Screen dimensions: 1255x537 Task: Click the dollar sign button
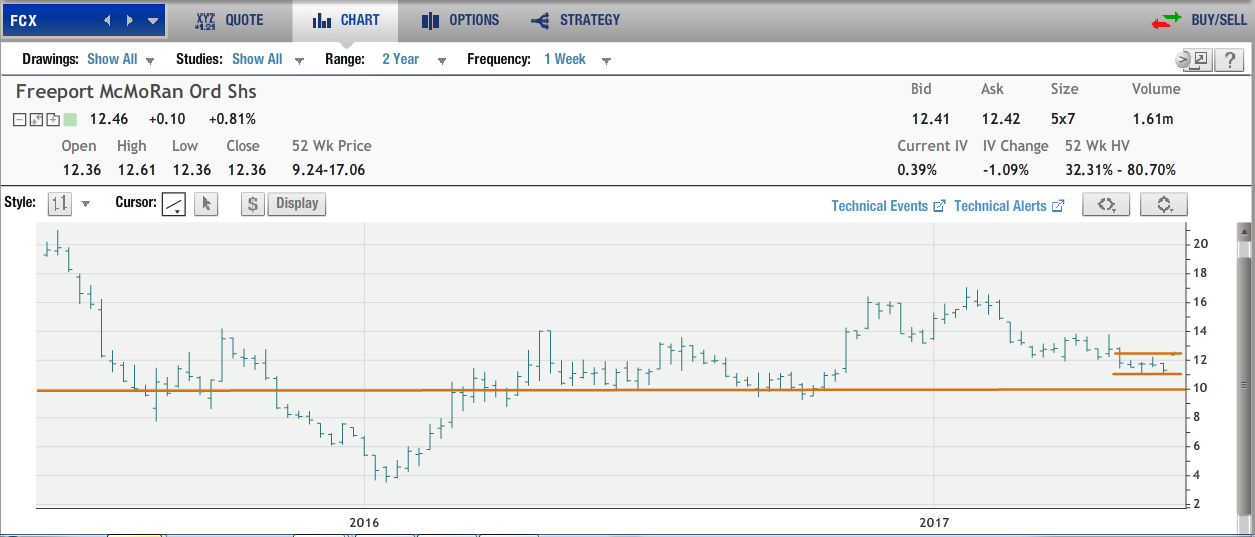point(252,204)
